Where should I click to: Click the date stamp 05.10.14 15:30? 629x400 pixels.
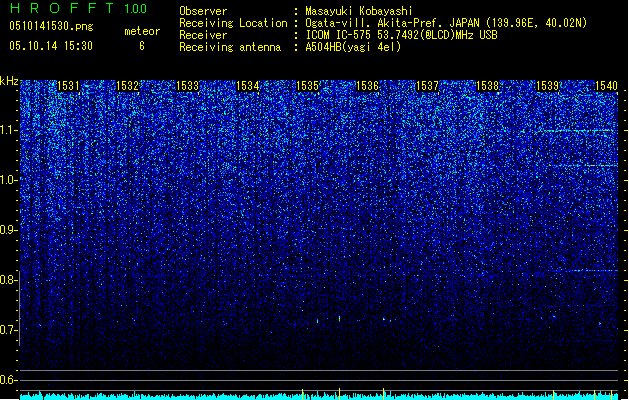(x=51, y=46)
